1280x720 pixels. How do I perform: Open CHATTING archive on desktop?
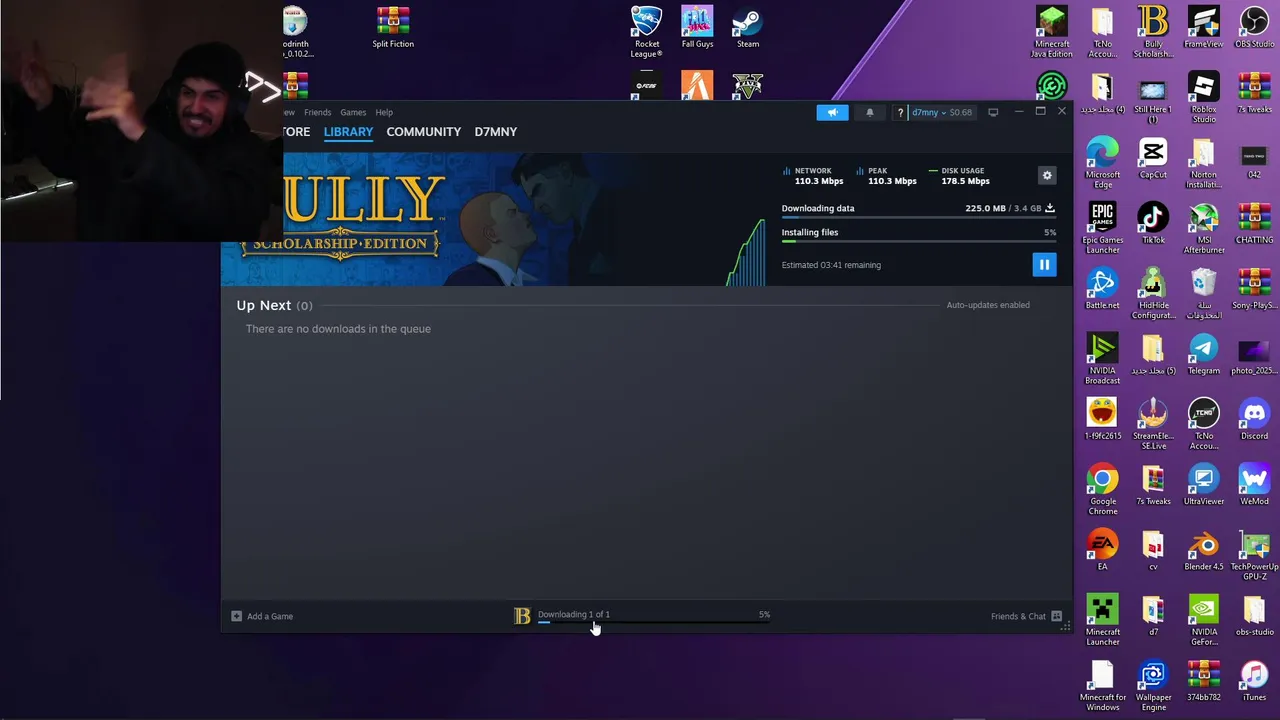tap(1254, 223)
